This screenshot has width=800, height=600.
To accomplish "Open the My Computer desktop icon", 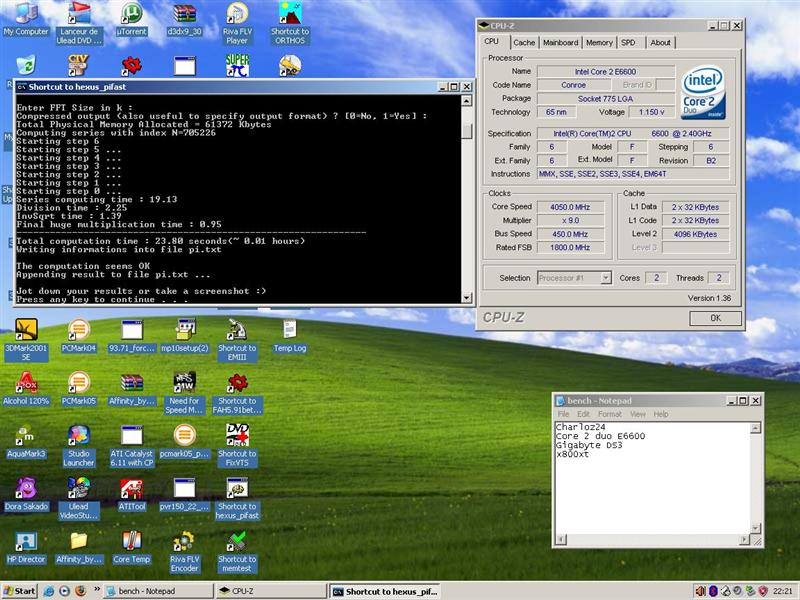I will 26,19.
